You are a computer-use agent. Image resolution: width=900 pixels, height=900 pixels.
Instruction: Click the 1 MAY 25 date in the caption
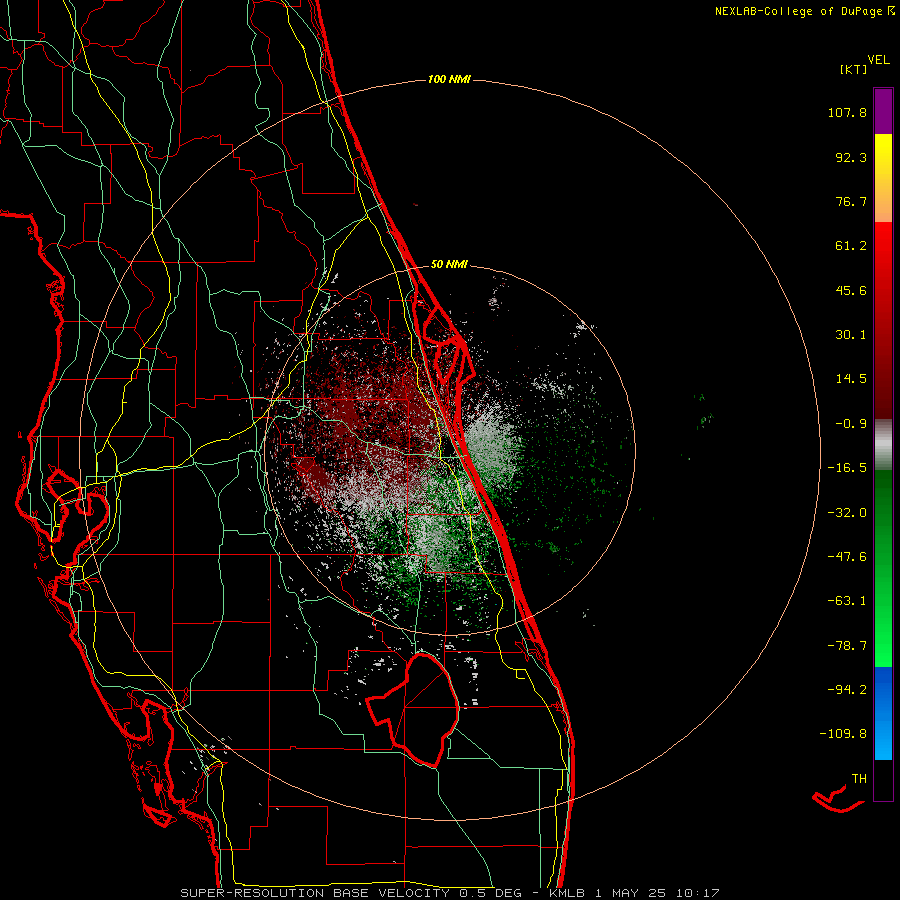click(631, 893)
